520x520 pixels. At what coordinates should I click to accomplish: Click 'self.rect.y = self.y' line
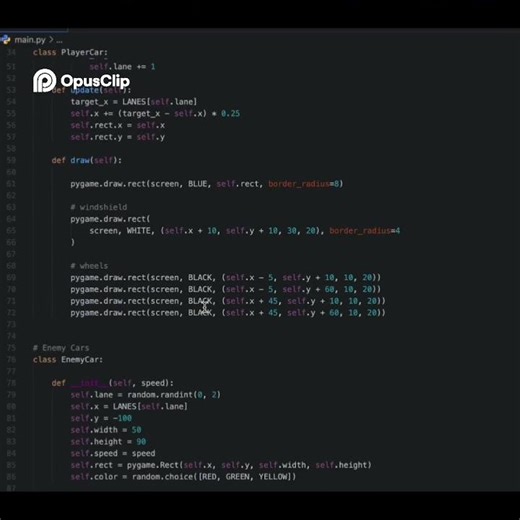click(117, 137)
